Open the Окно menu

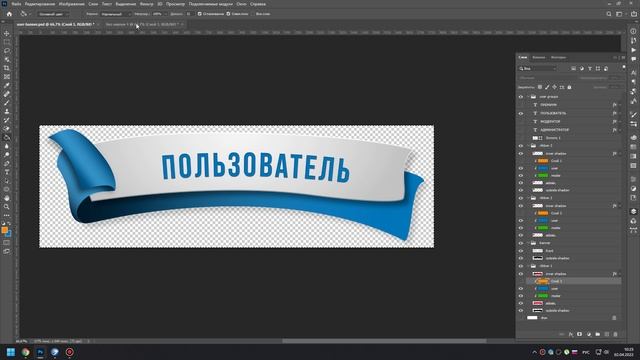[x=241, y=4]
